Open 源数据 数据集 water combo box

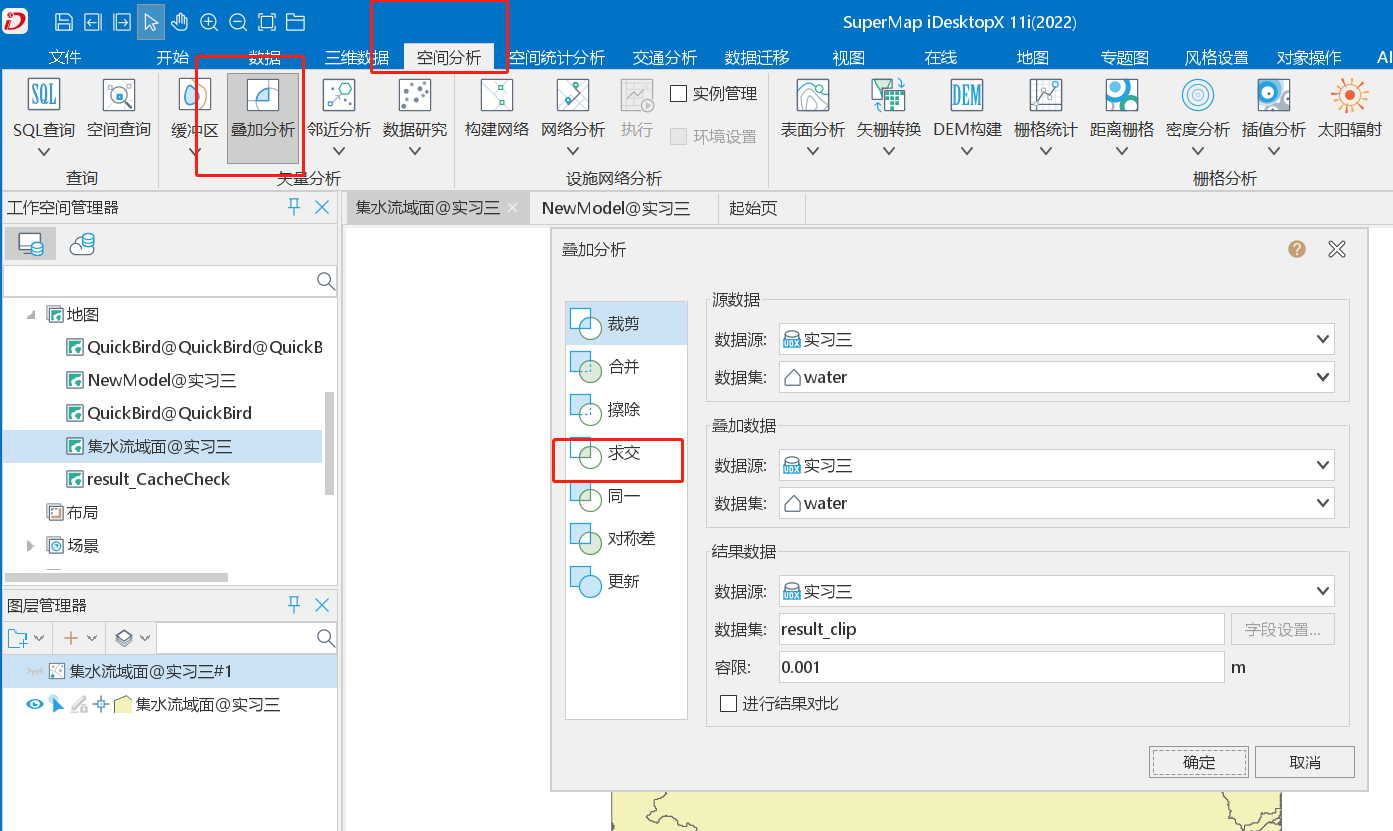point(1057,377)
